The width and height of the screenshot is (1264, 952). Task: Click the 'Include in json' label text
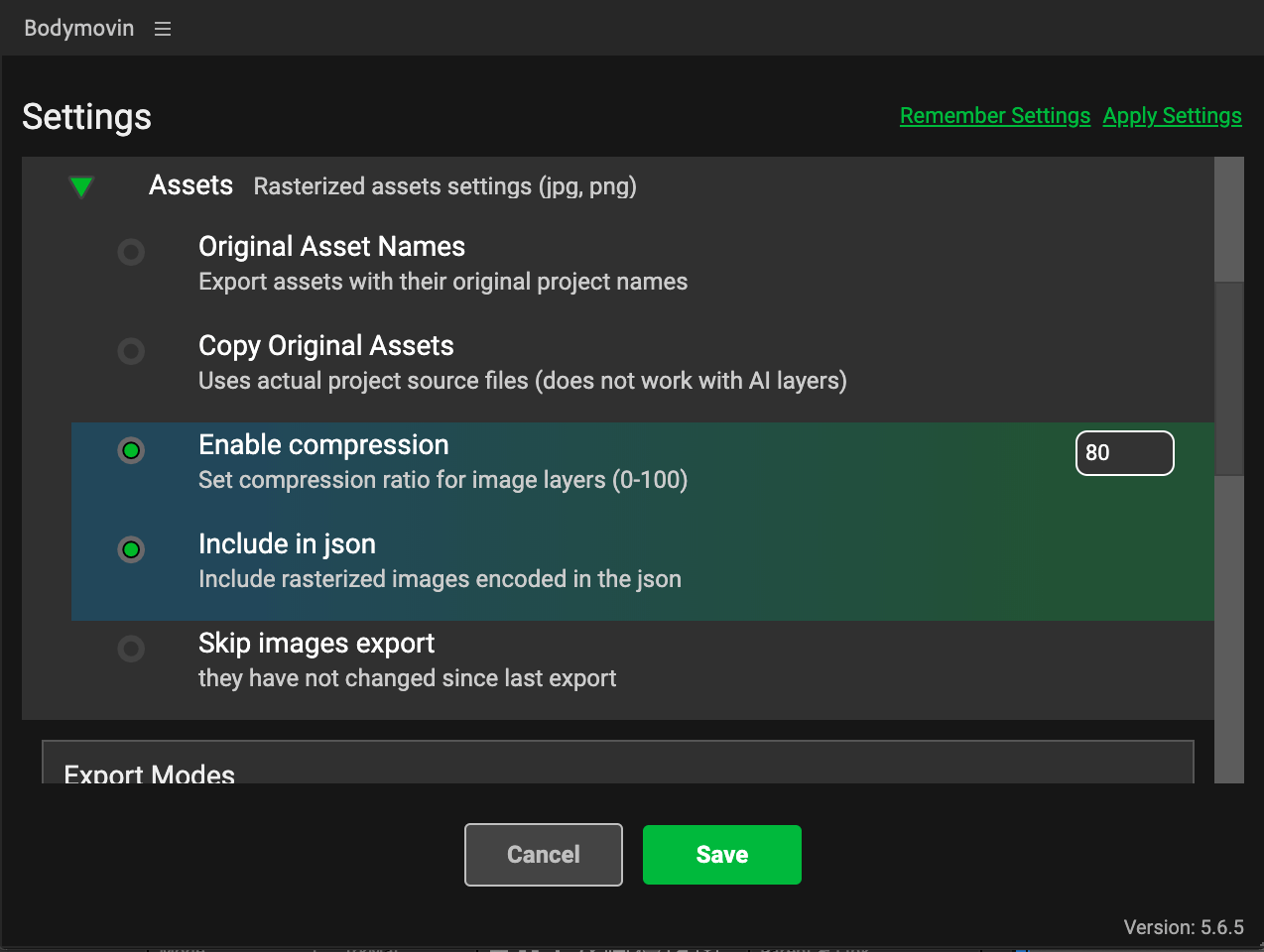click(x=287, y=544)
